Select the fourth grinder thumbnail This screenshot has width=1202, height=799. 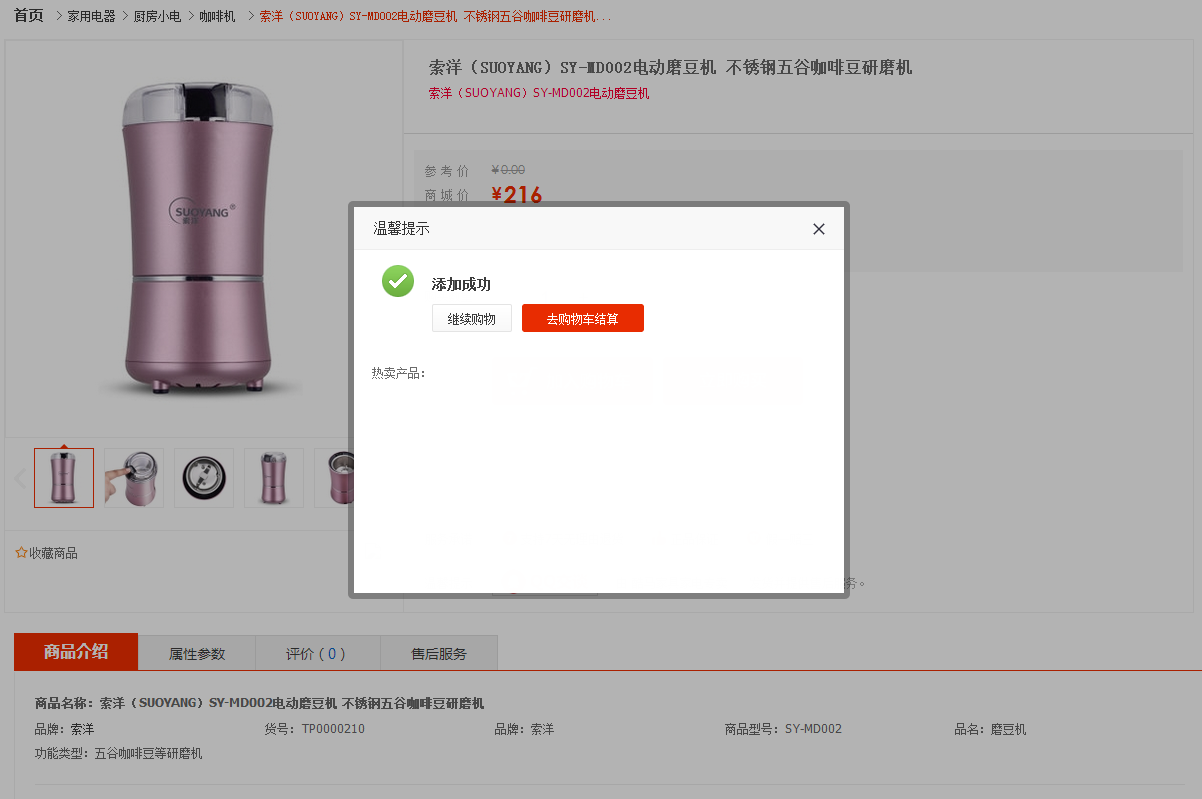(274, 478)
